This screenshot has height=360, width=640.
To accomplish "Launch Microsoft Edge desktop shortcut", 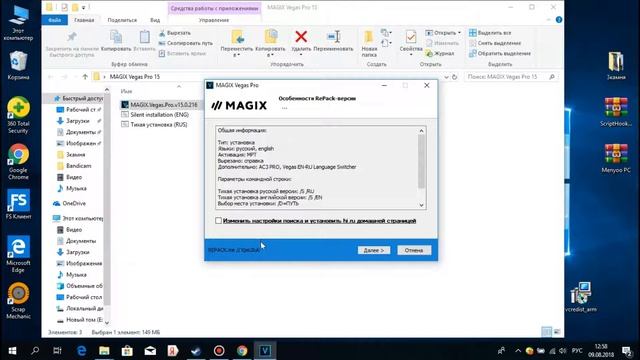I will (x=18, y=254).
